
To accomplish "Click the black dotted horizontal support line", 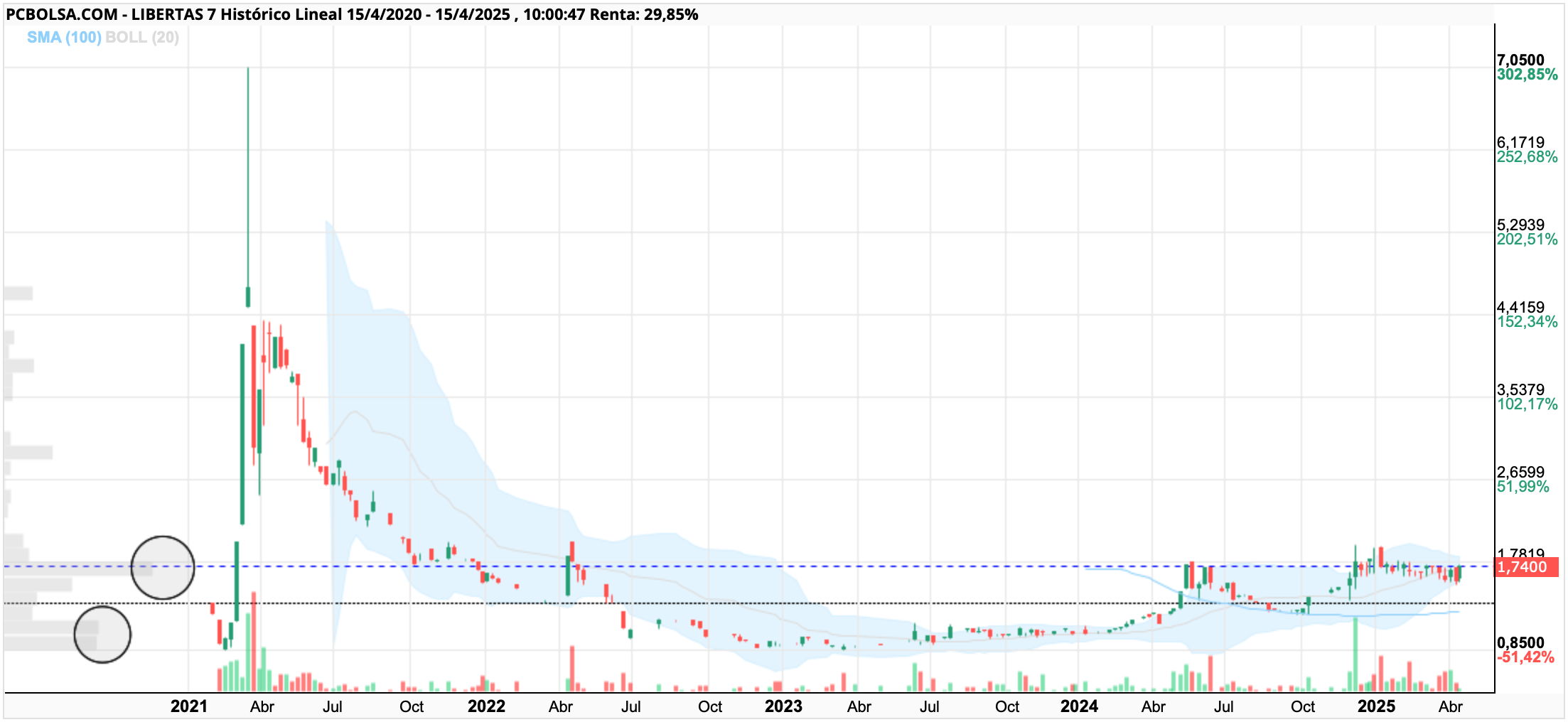I will 749,603.
